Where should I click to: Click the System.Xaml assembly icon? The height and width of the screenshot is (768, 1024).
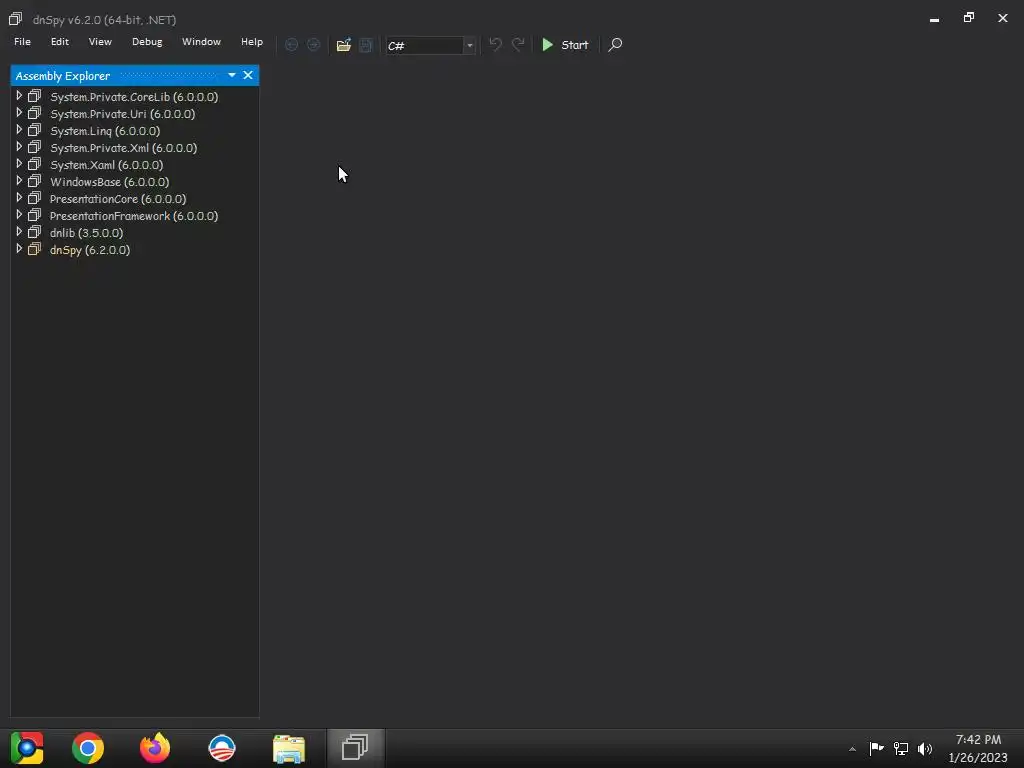tap(35, 164)
